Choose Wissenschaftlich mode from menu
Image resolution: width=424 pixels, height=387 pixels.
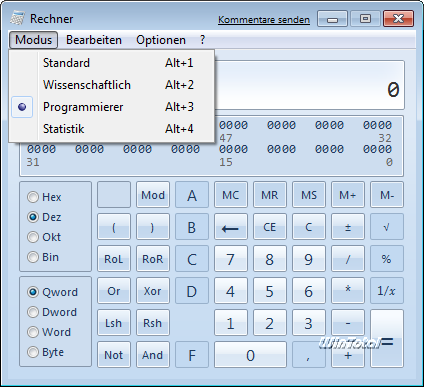point(112,85)
